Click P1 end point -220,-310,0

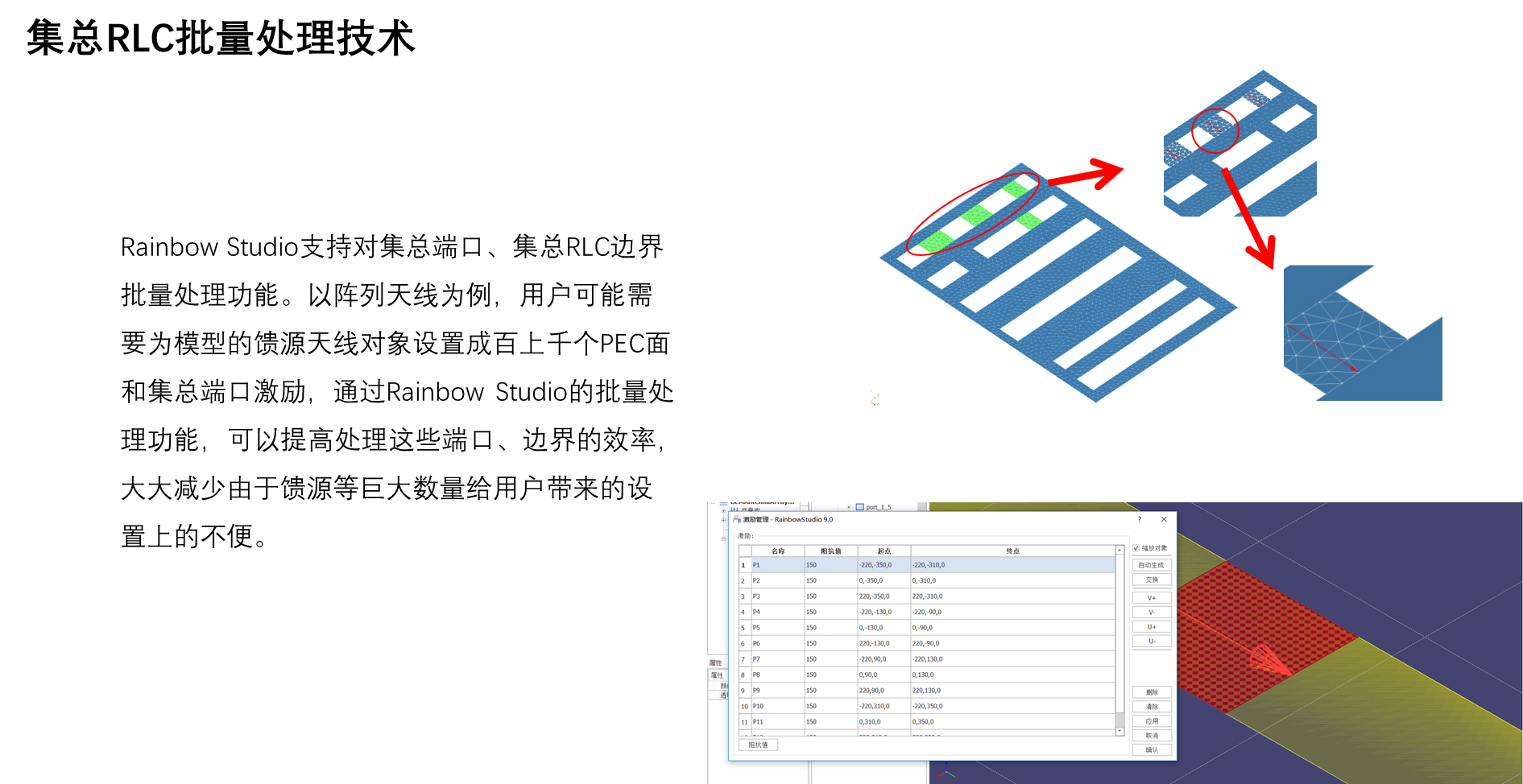[1013, 565]
